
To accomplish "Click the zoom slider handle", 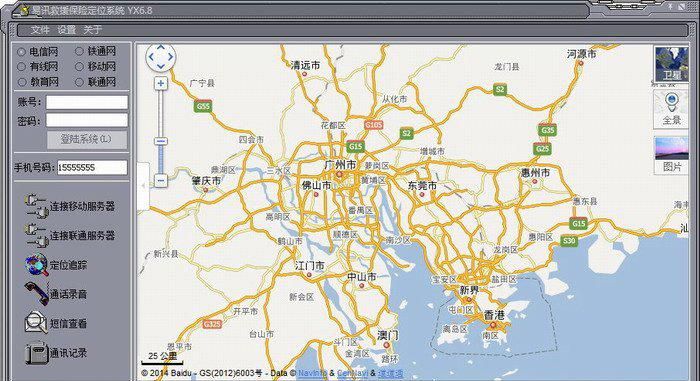I will tap(161, 141).
